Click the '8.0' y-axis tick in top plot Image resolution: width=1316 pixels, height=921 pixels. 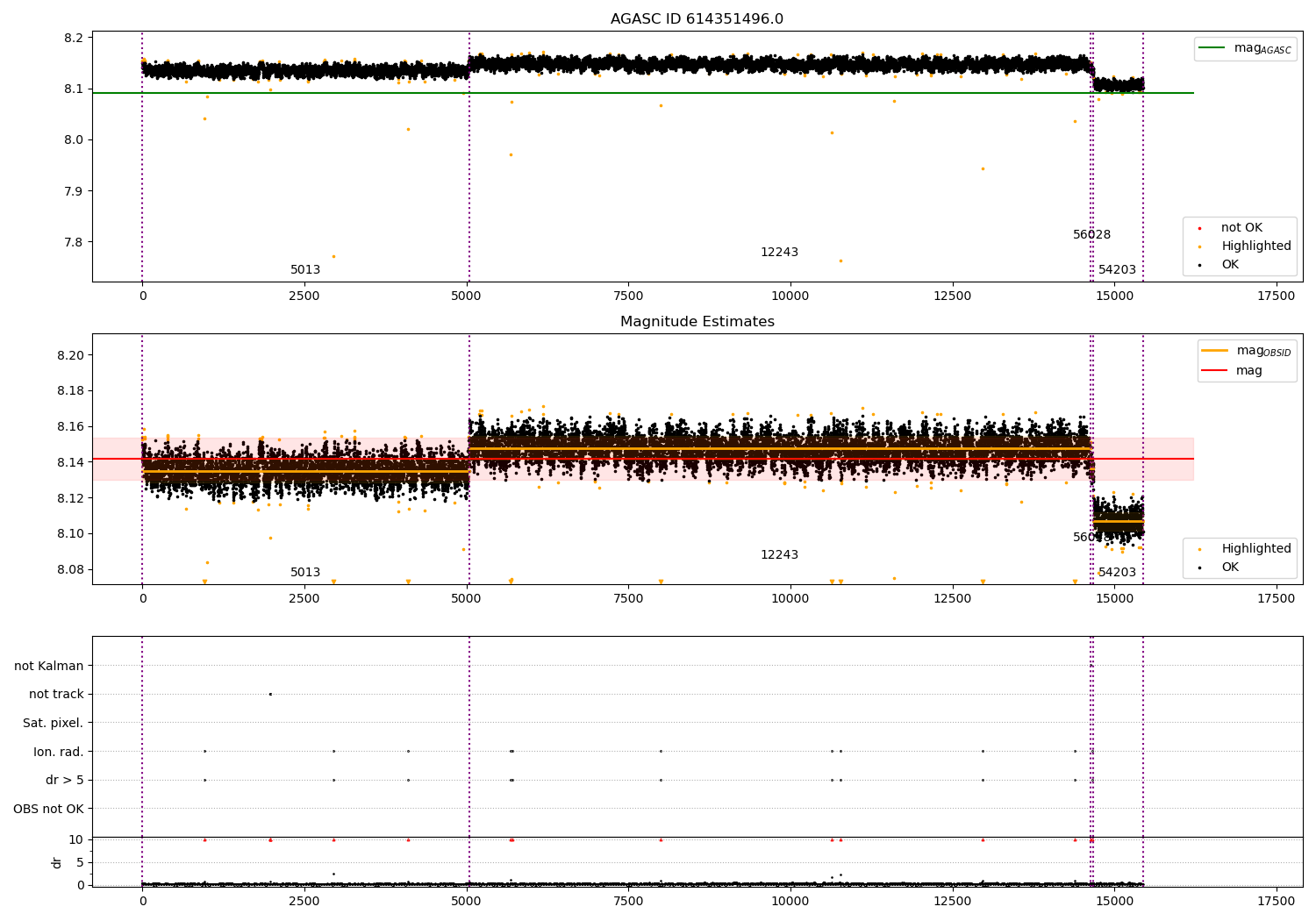(x=74, y=140)
